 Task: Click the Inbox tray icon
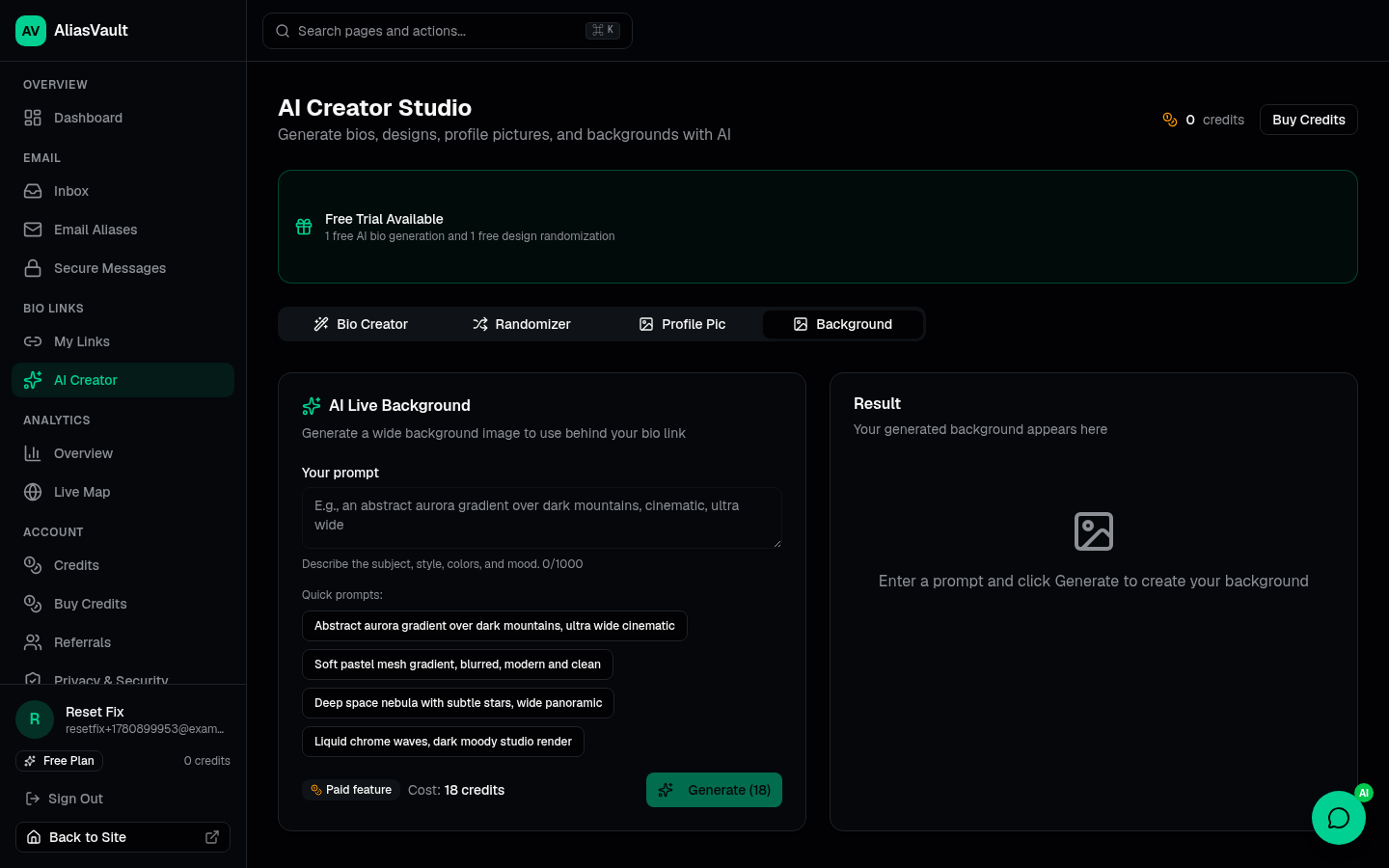[33, 191]
